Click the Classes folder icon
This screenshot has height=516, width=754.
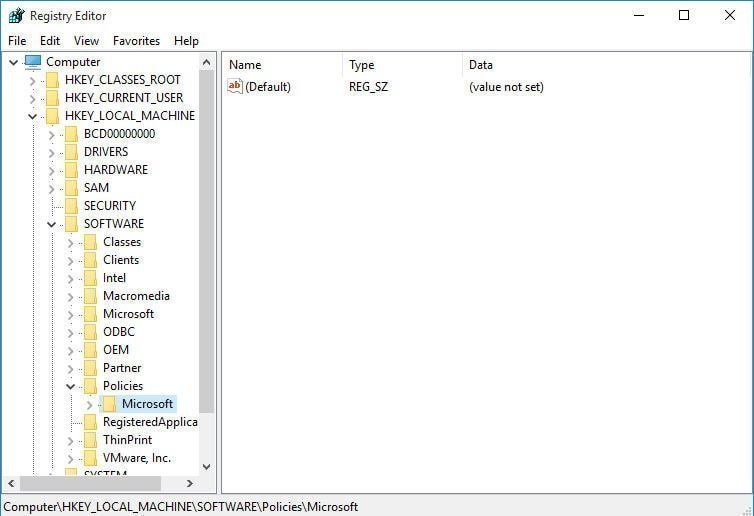[90, 242]
